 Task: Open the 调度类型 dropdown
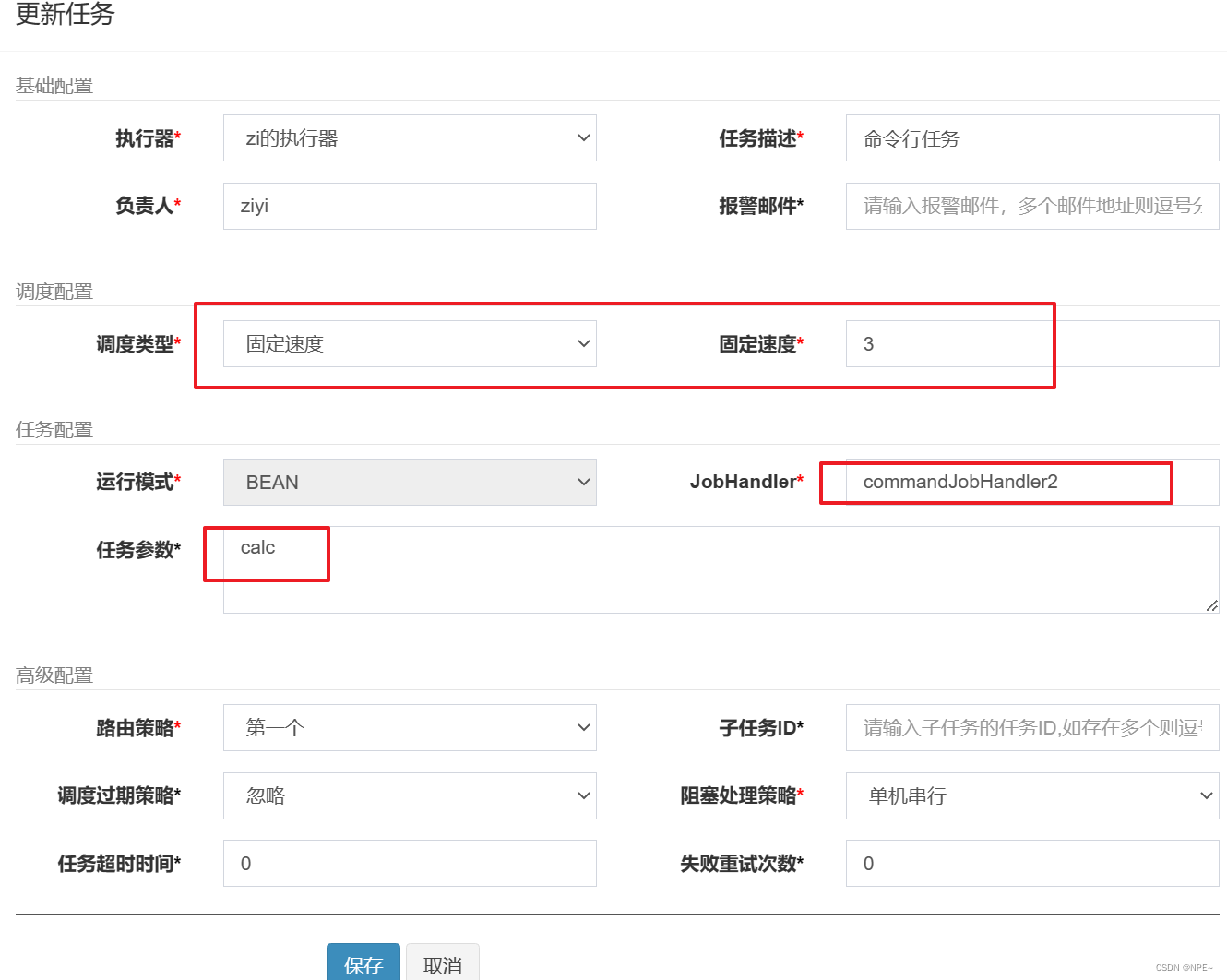pos(410,344)
